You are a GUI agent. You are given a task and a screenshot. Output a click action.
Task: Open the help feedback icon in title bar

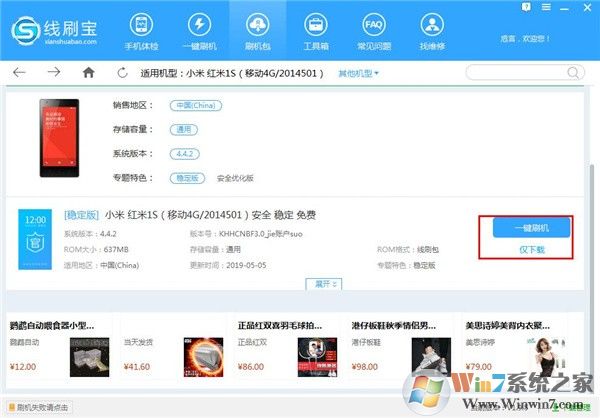(526, 7)
